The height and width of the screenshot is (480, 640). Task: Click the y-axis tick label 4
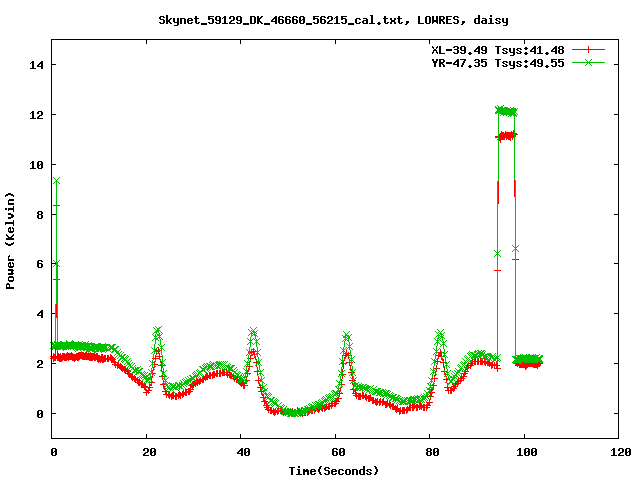40,314
